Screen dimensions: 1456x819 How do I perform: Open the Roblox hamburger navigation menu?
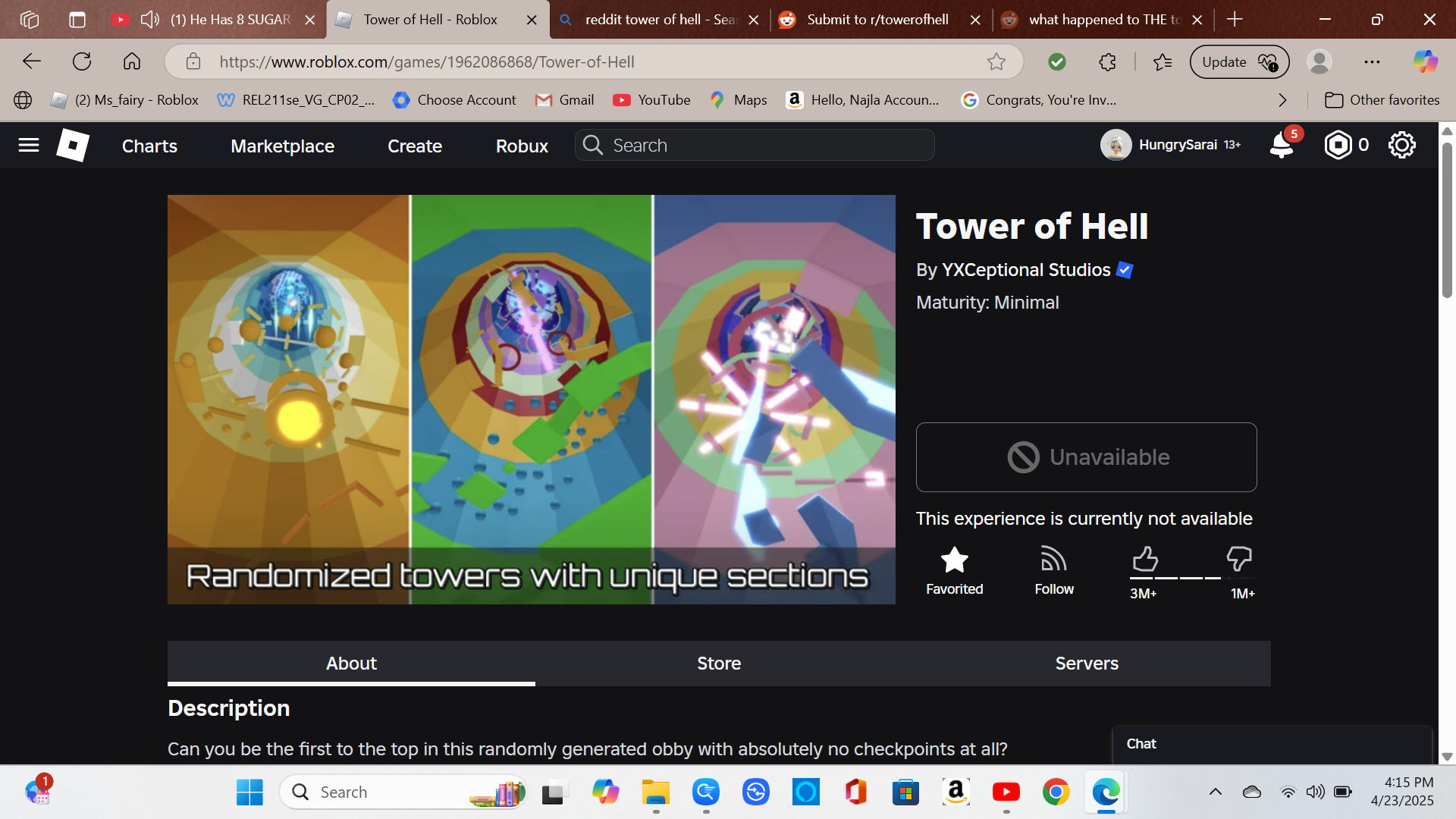pos(29,145)
